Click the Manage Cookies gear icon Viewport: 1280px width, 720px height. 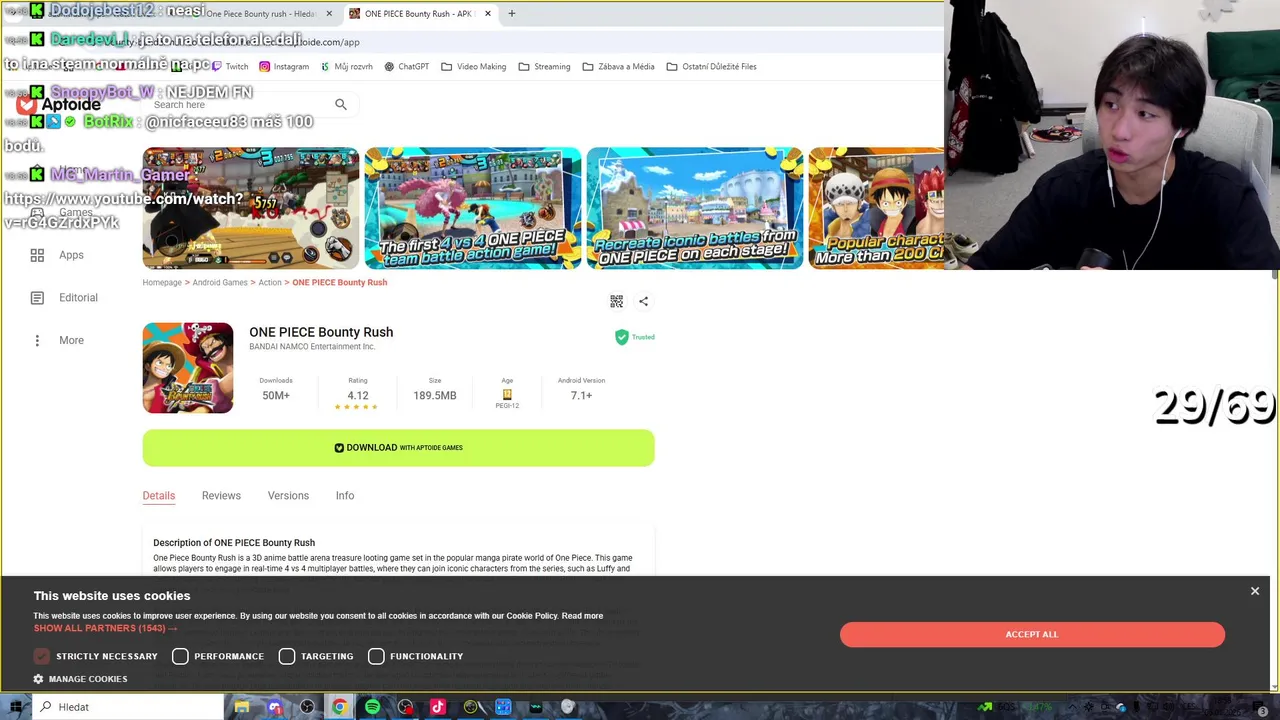click(39, 679)
